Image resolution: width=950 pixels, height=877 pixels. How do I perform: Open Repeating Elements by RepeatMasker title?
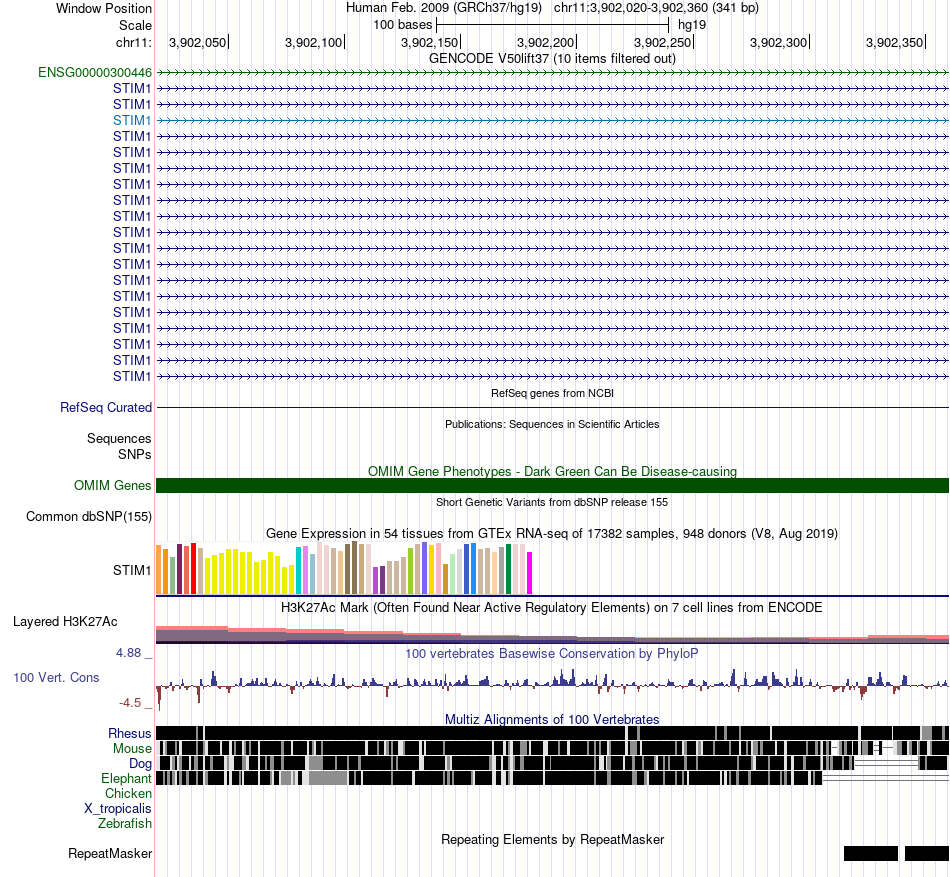(552, 839)
